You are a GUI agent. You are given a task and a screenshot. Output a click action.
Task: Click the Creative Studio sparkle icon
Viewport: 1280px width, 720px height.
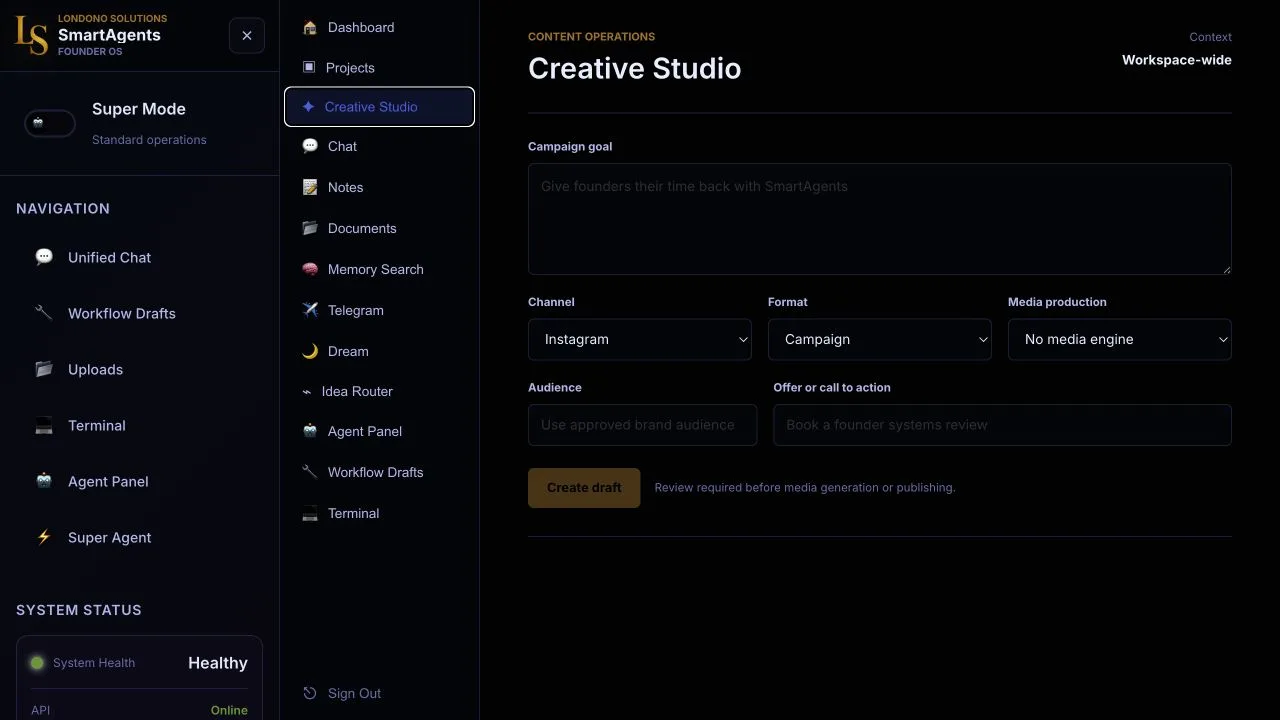pos(308,107)
